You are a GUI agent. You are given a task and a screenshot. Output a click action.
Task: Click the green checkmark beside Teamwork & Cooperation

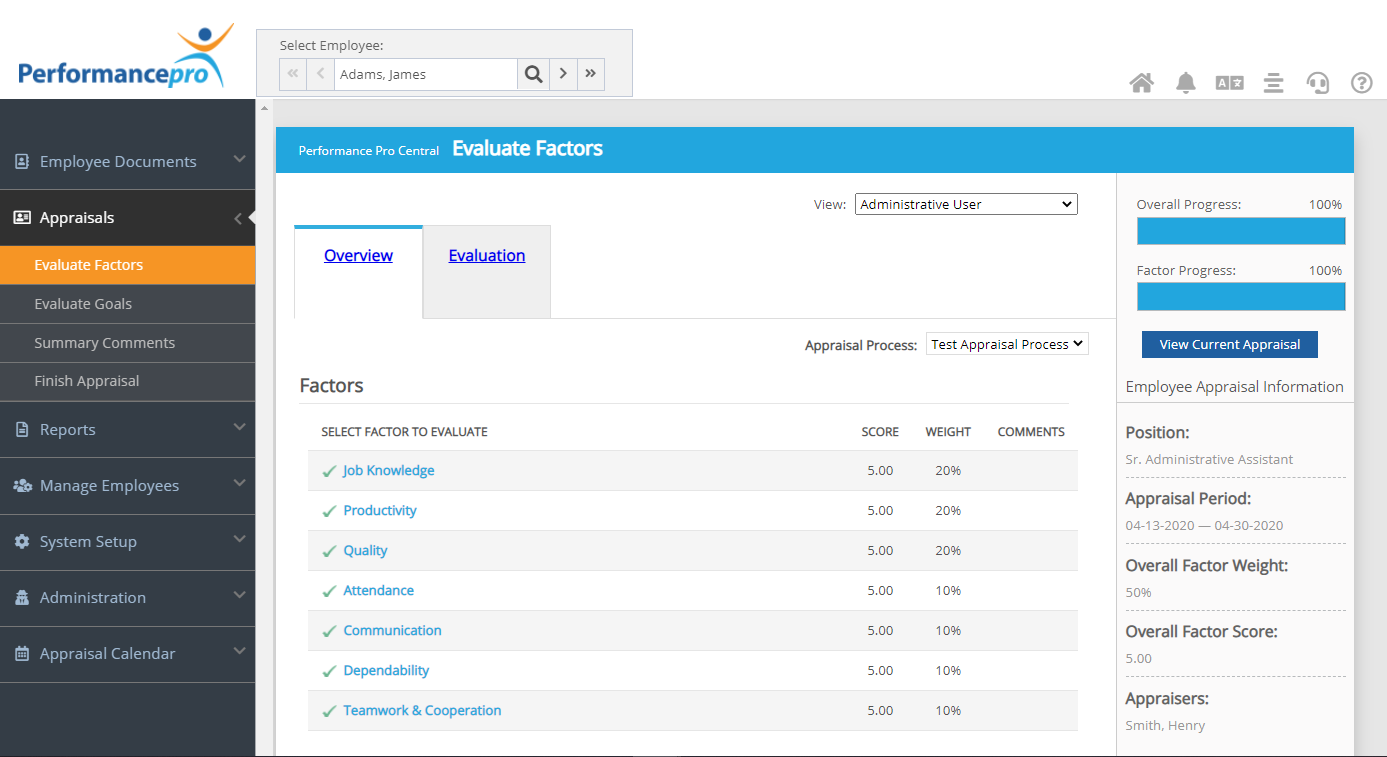pyautogui.click(x=329, y=711)
